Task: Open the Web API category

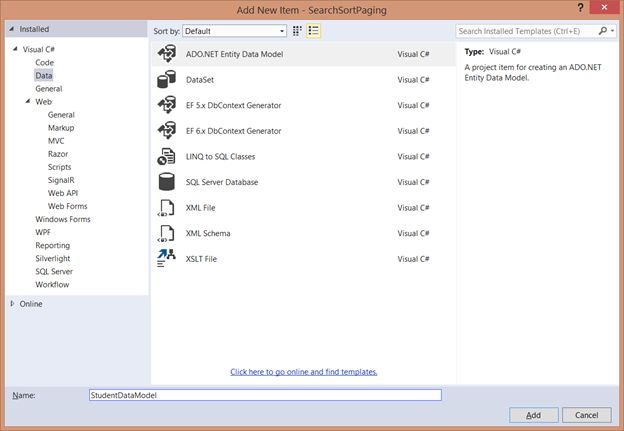Action: click(x=63, y=193)
